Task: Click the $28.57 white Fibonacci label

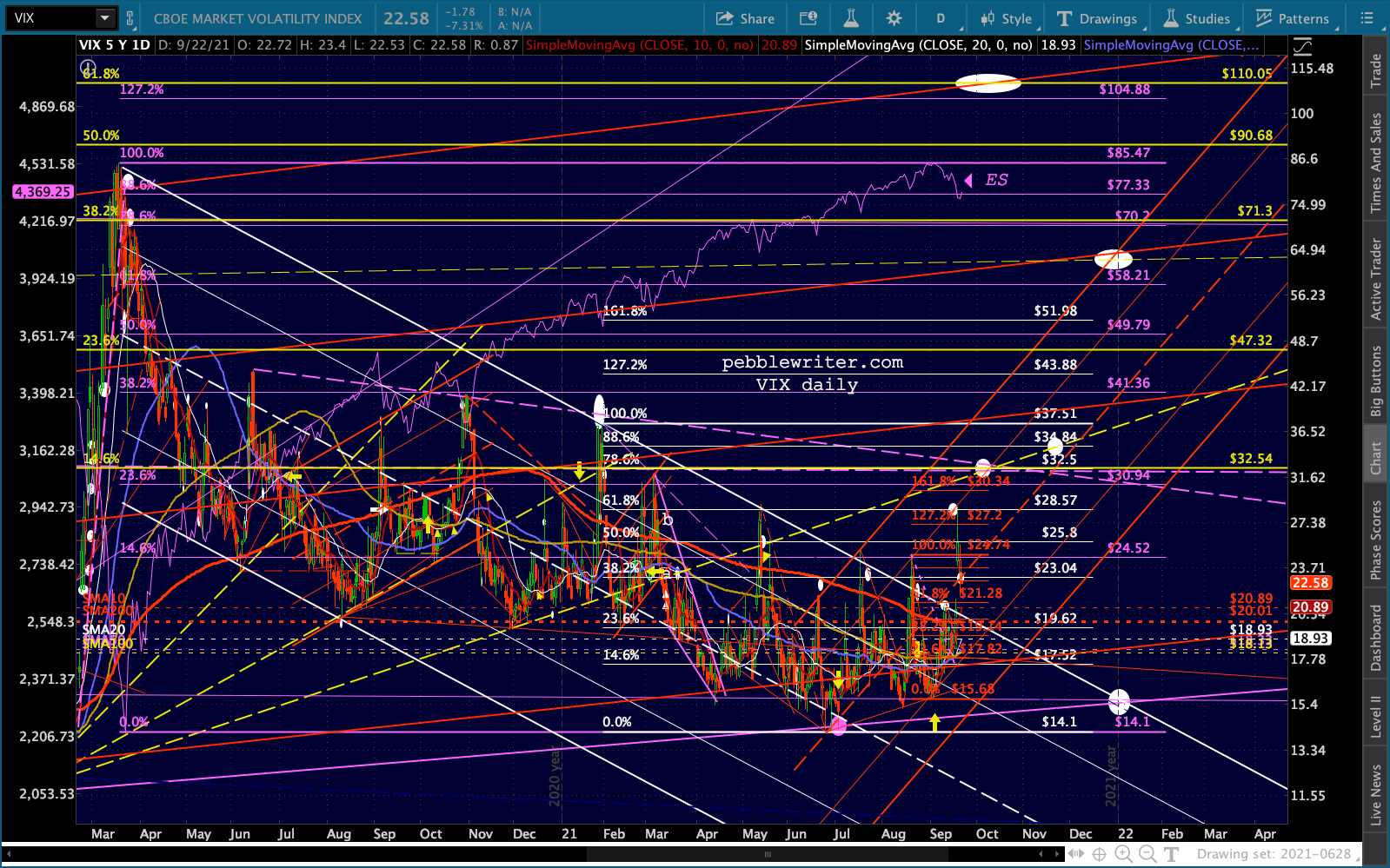Action: [x=1055, y=500]
